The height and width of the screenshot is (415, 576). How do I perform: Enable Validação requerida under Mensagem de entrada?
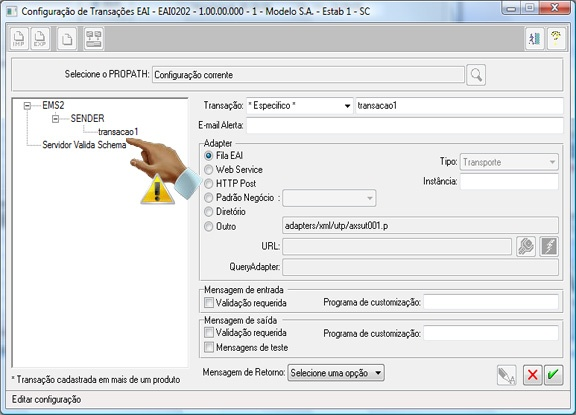(x=209, y=303)
